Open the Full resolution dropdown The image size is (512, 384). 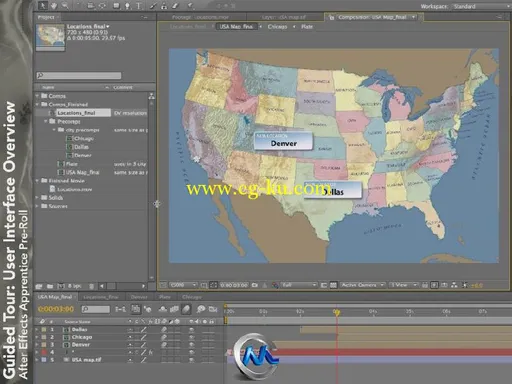point(298,285)
